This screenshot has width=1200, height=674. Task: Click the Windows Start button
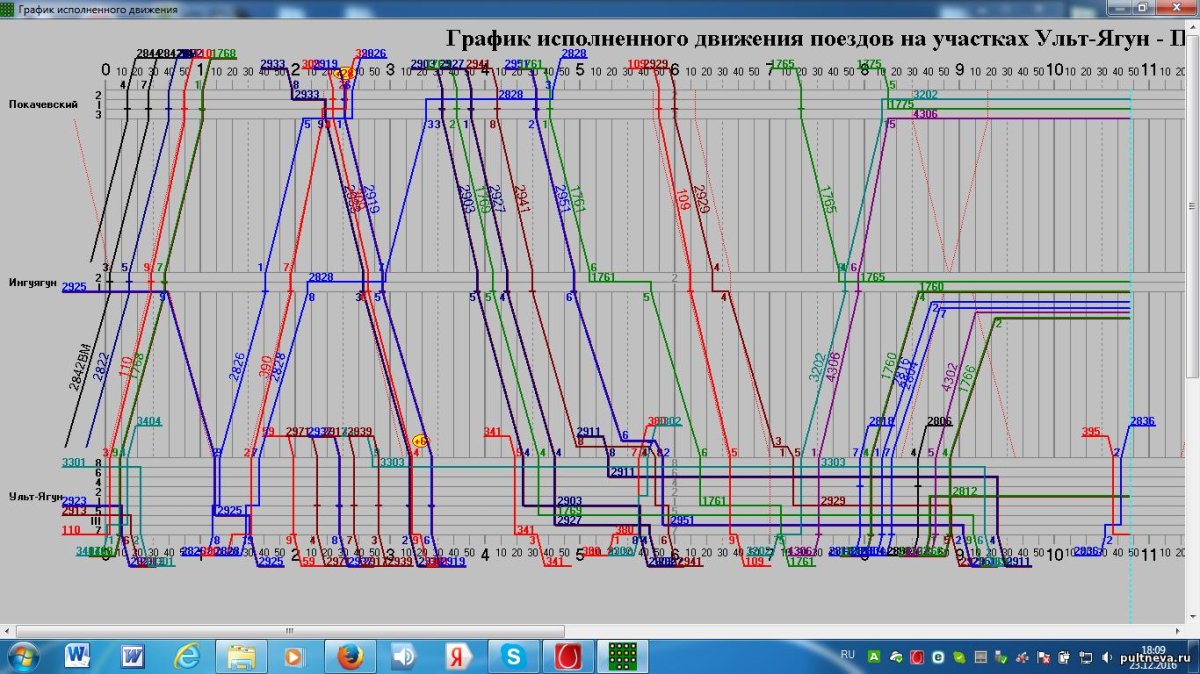[22, 656]
